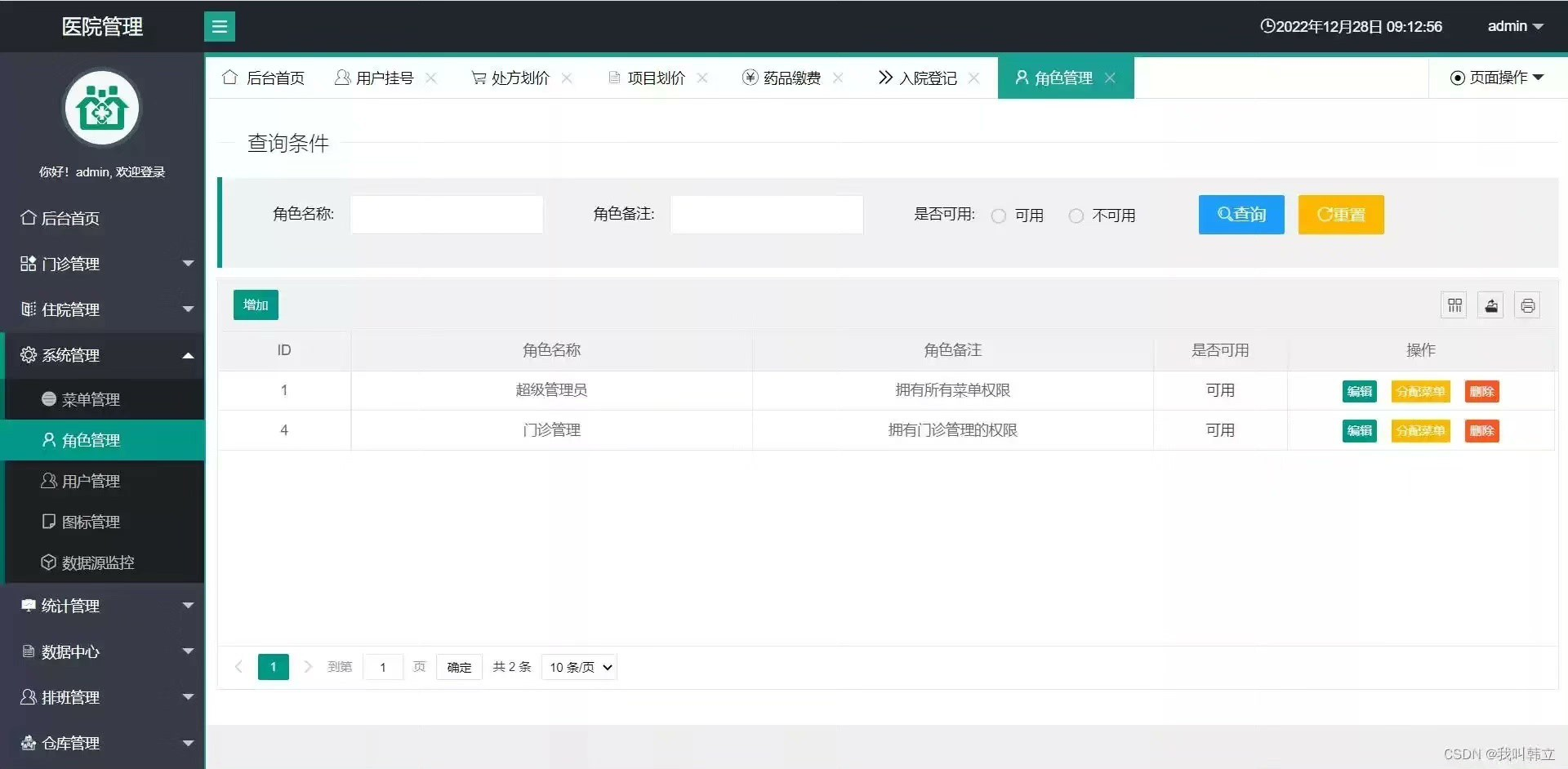Click the yellow 重置 button
This screenshot has width=1568, height=769.
click(1341, 215)
